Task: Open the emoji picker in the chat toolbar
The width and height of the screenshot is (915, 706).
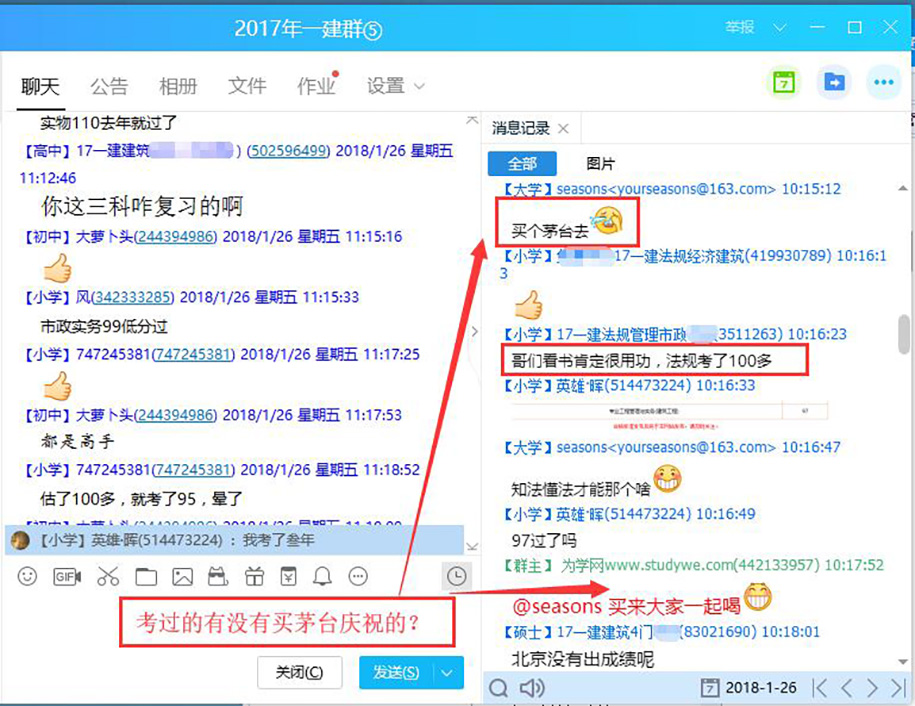Action: click(28, 577)
